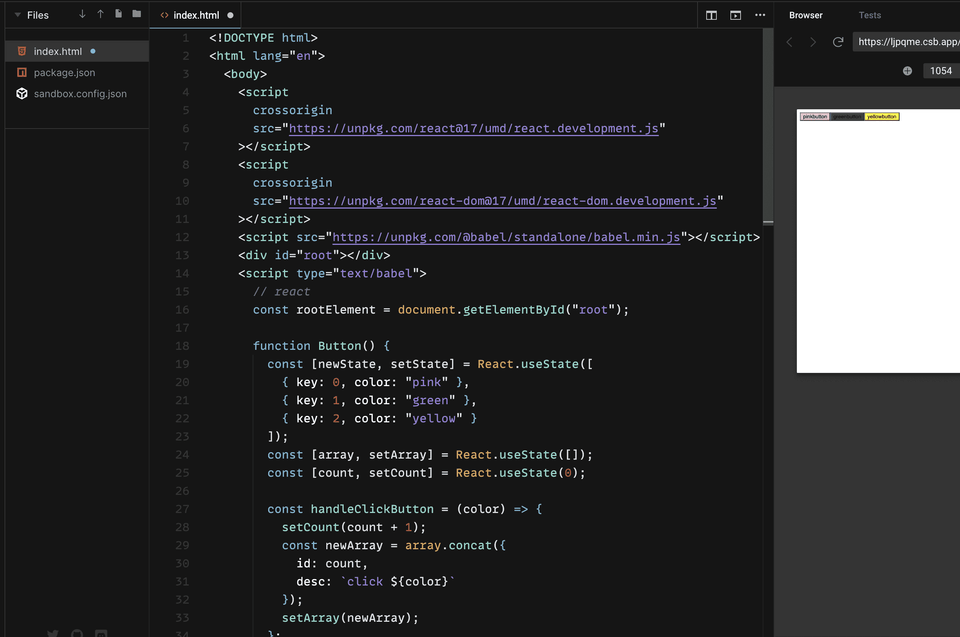Collapse the Files panel triangle
This screenshot has height=637, width=960.
click(x=18, y=15)
